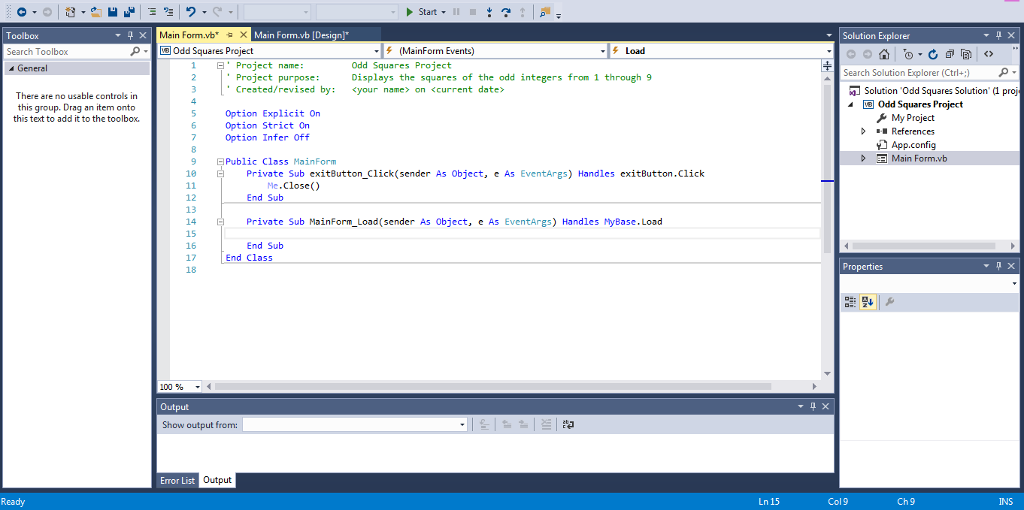Viewport: 1024px width, 510px height.
Task: Expand the References node in Solution Explorer
Action: pyautogui.click(x=863, y=131)
